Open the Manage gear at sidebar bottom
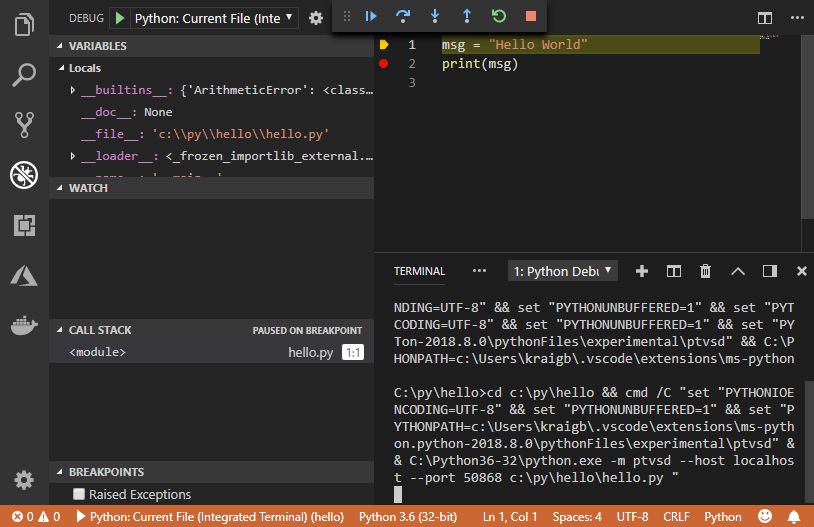 pos(24,480)
